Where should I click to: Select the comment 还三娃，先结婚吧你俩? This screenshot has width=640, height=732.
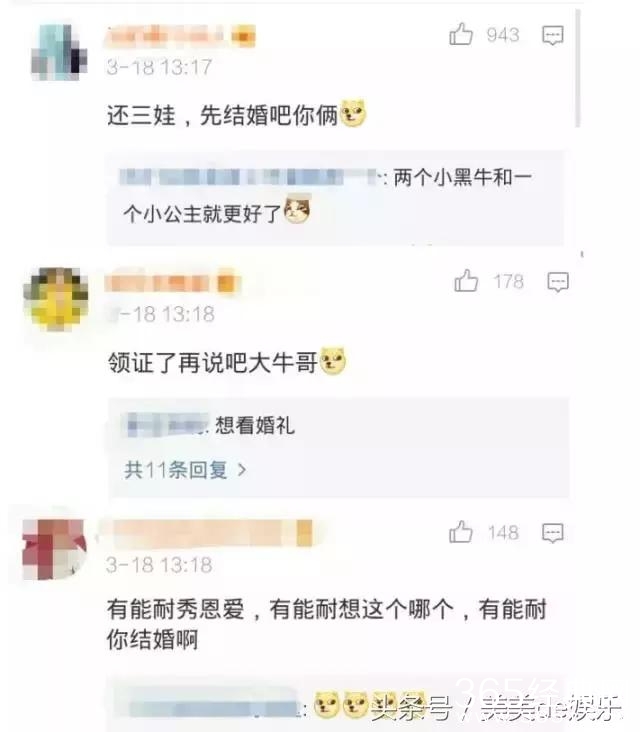tap(236, 115)
